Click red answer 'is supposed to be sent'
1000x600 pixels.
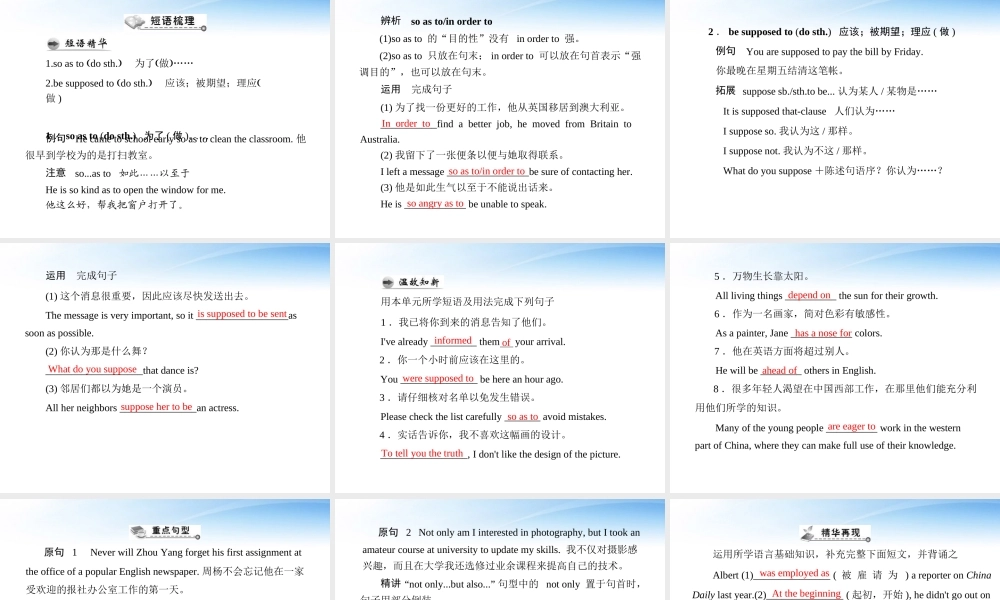click(x=242, y=314)
